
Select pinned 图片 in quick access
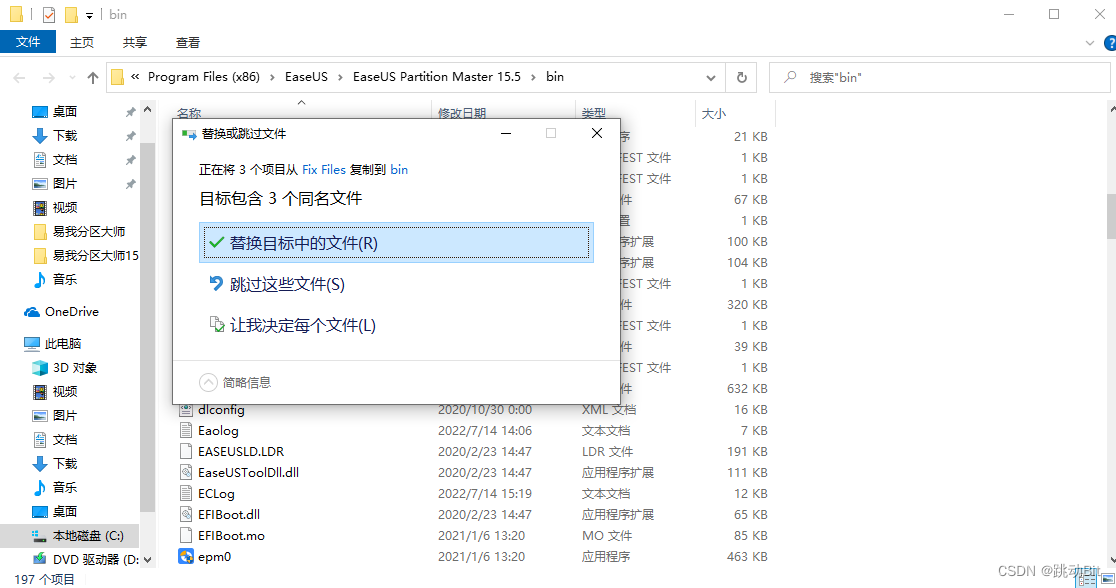tap(65, 184)
